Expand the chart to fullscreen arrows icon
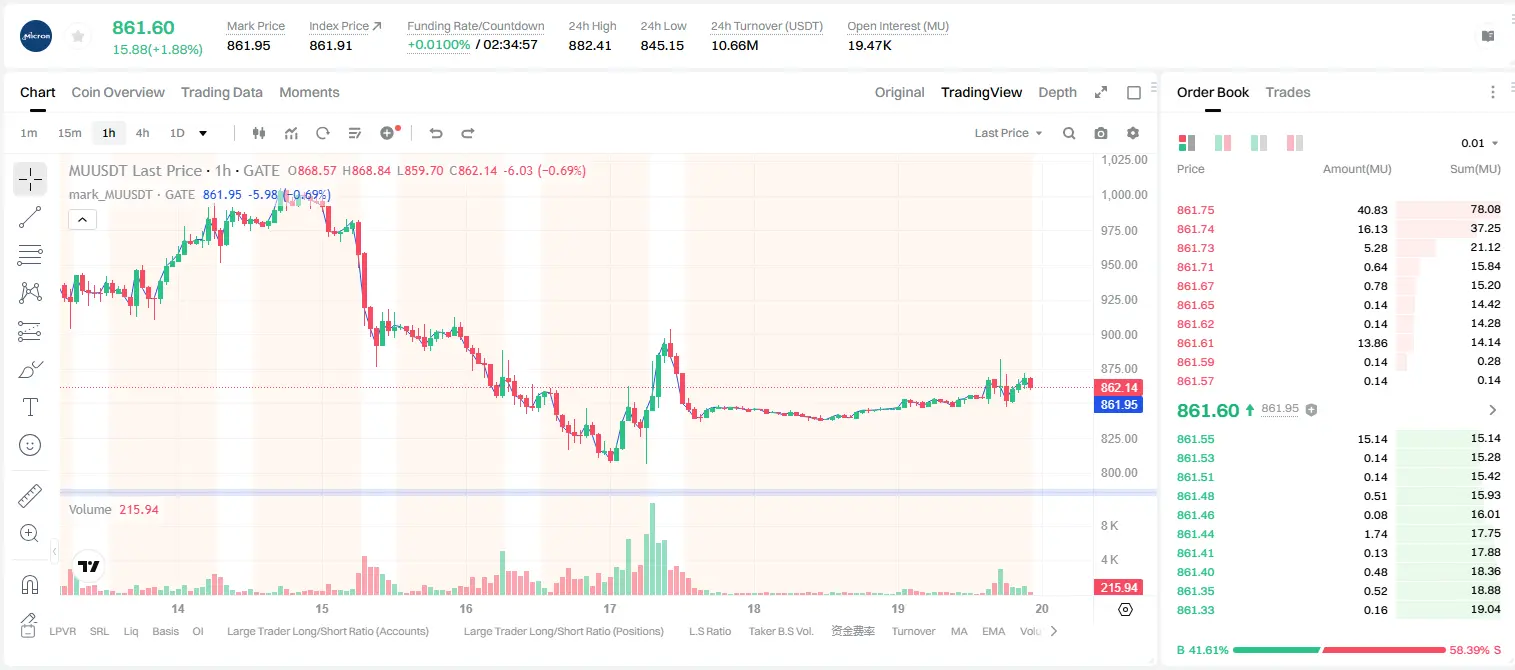This screenshot has width=1515, height=670. point(1101,92)
